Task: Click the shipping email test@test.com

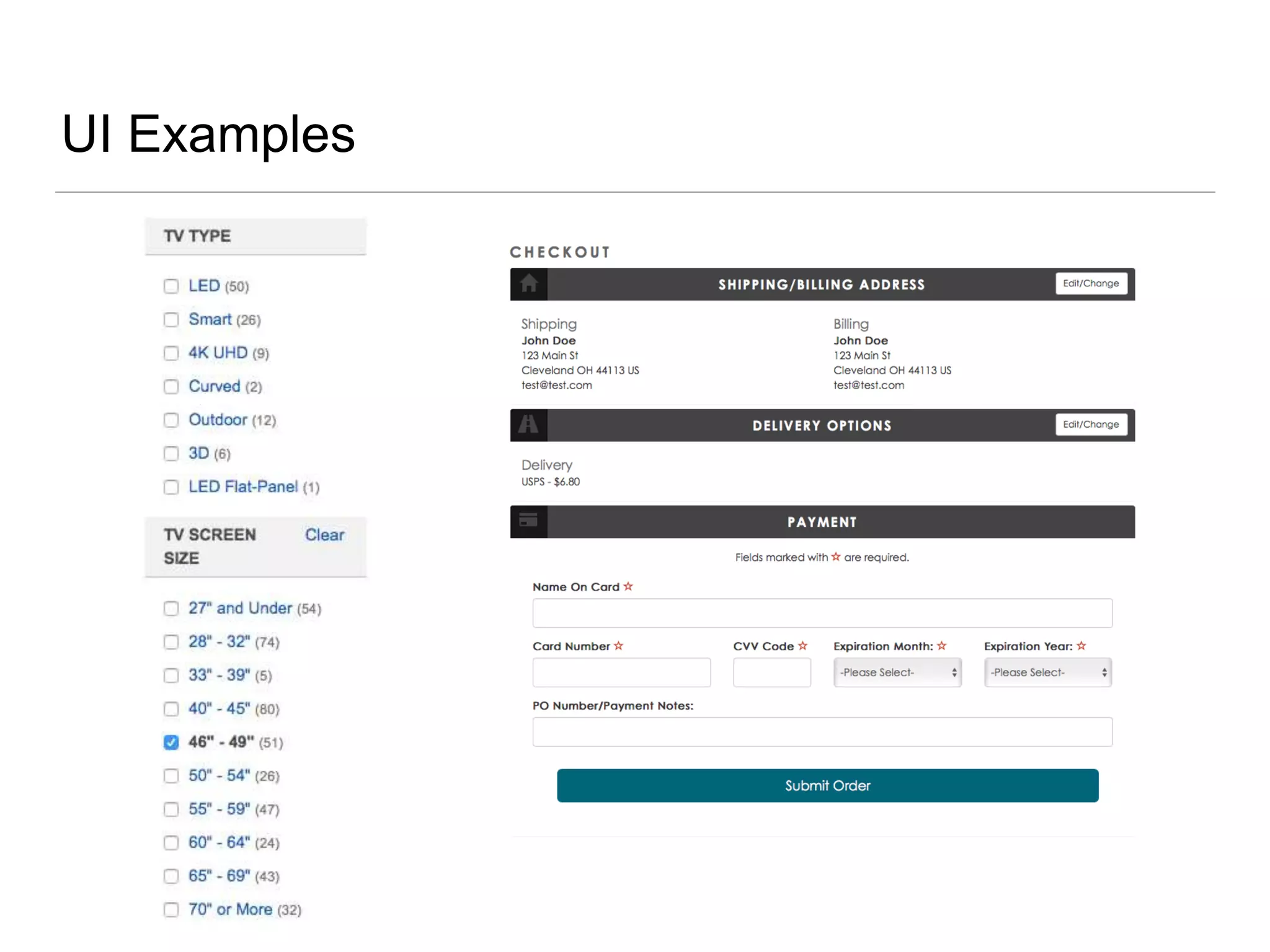Action: tap(557, 385)
